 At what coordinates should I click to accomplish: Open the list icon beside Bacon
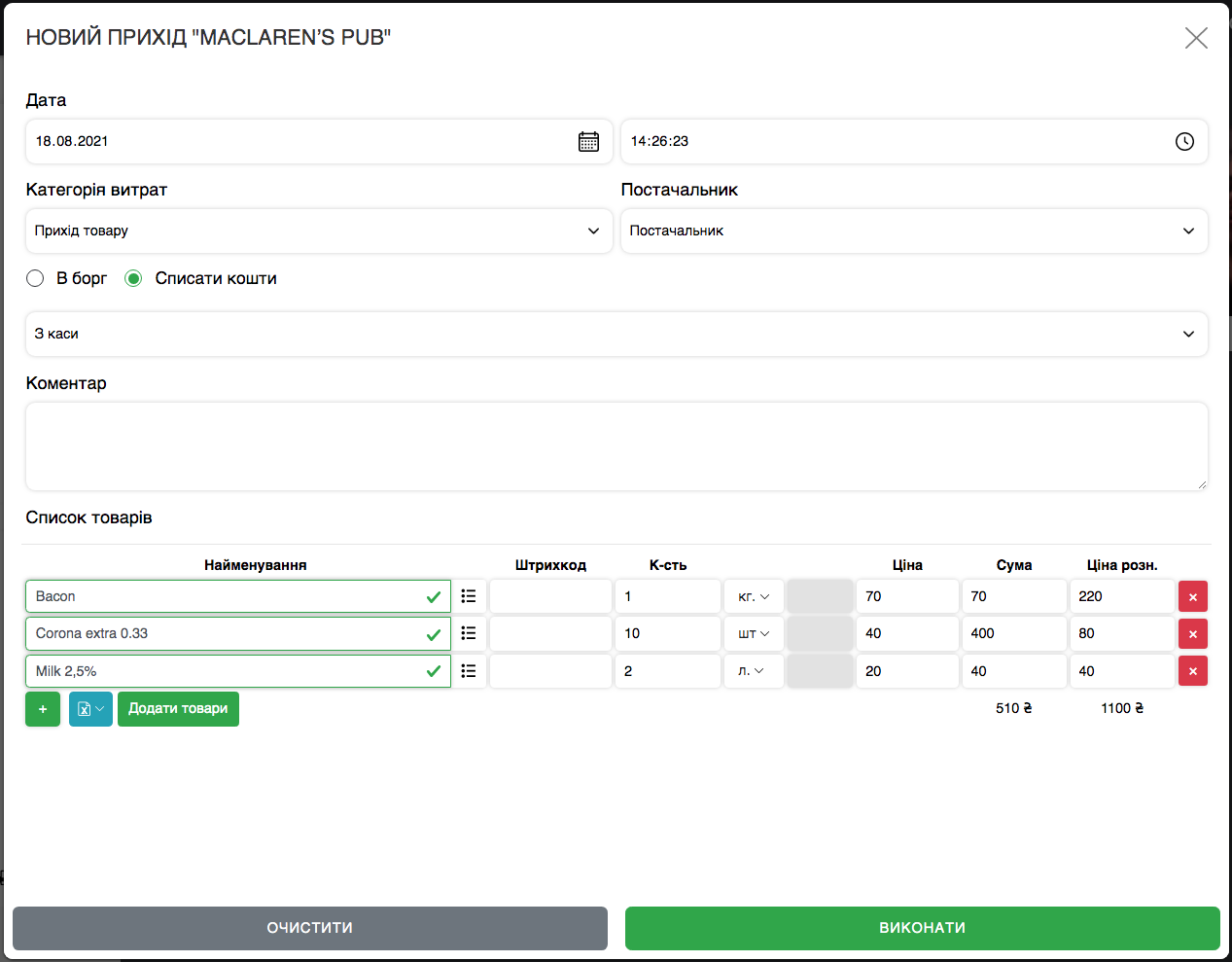pos(469,596)
